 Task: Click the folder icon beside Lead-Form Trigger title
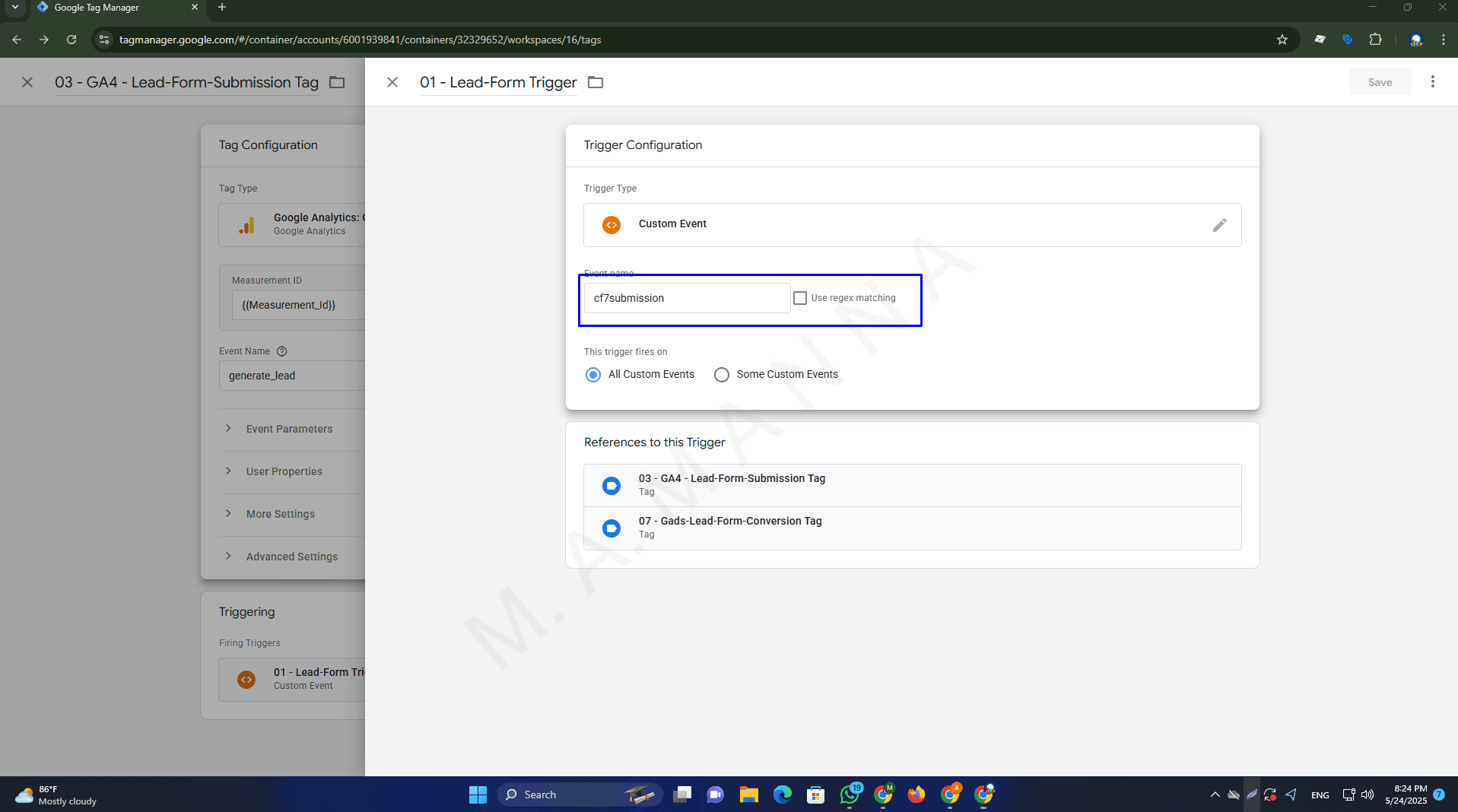click(596, 82)
